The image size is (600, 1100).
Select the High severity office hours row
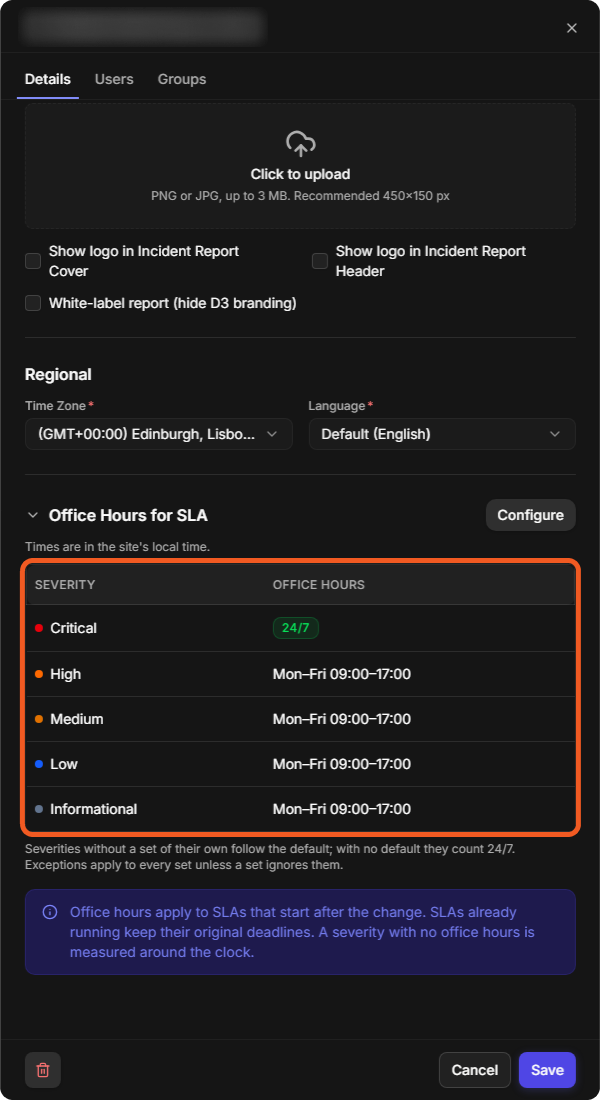(x=300, y=674)
